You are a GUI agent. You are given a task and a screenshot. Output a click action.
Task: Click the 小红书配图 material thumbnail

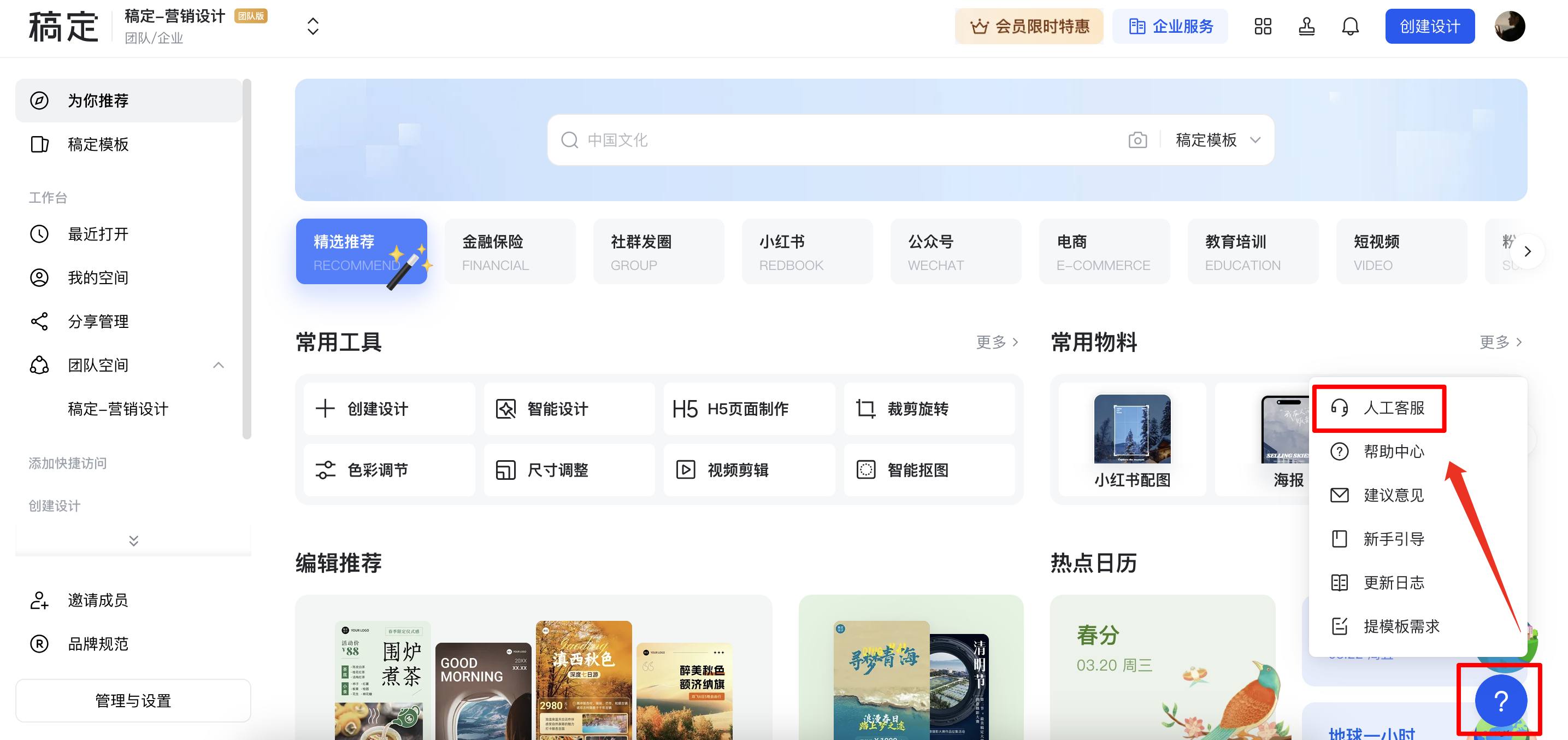coord(1131,429)
